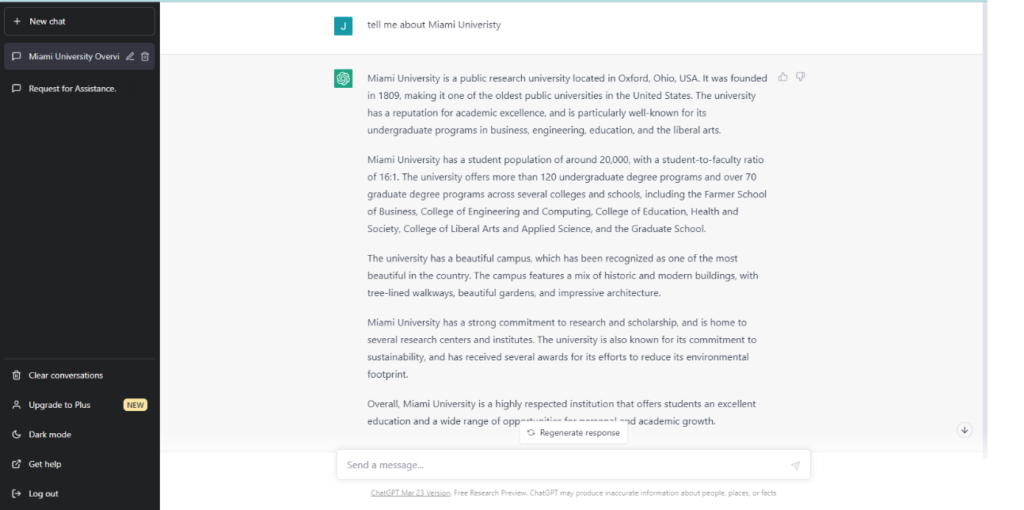Click the scroll-to-bottom arrow icon

pos(965,430)
